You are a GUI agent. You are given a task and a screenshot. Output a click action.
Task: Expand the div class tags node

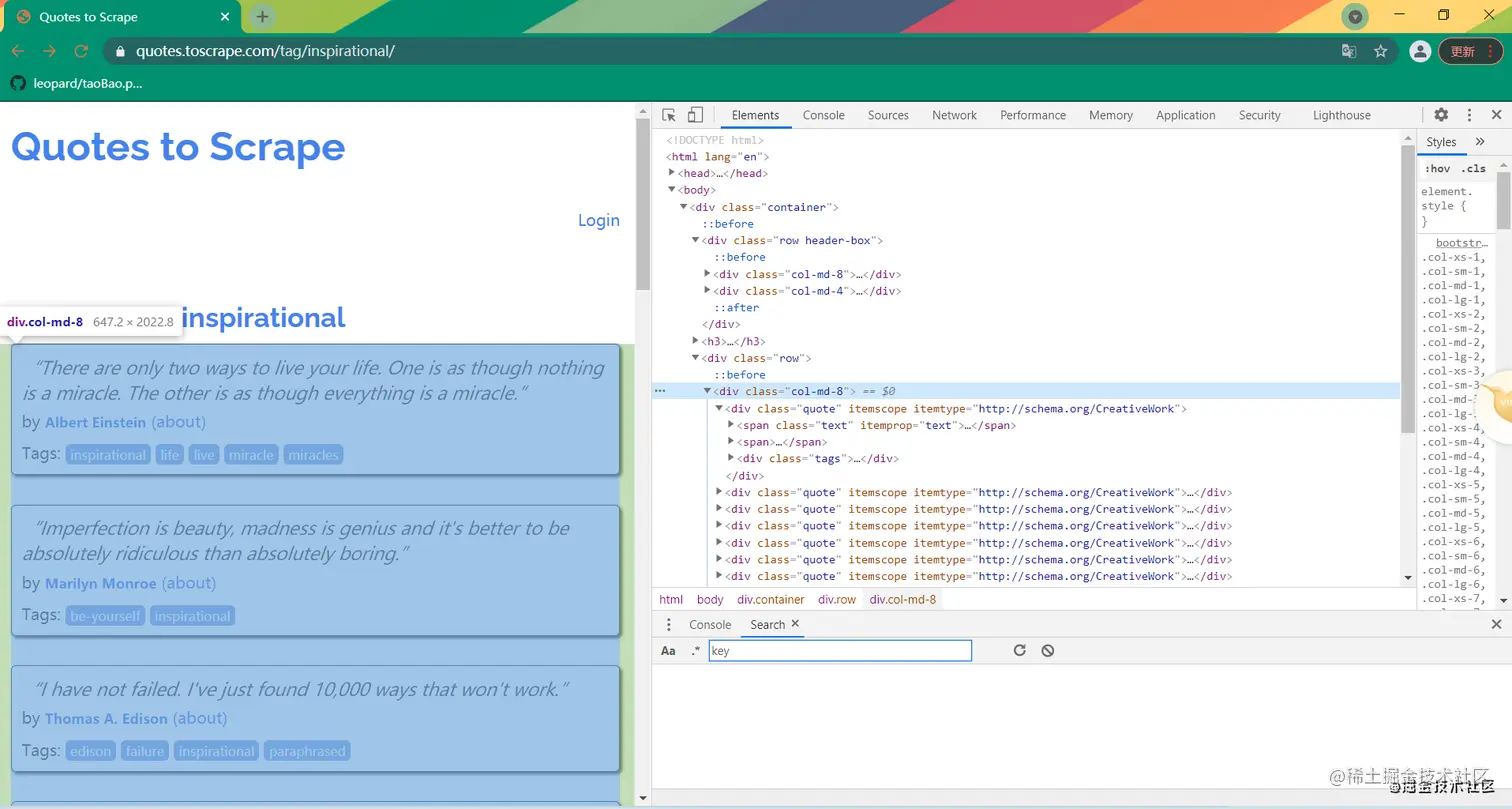(x=732, y=458)
